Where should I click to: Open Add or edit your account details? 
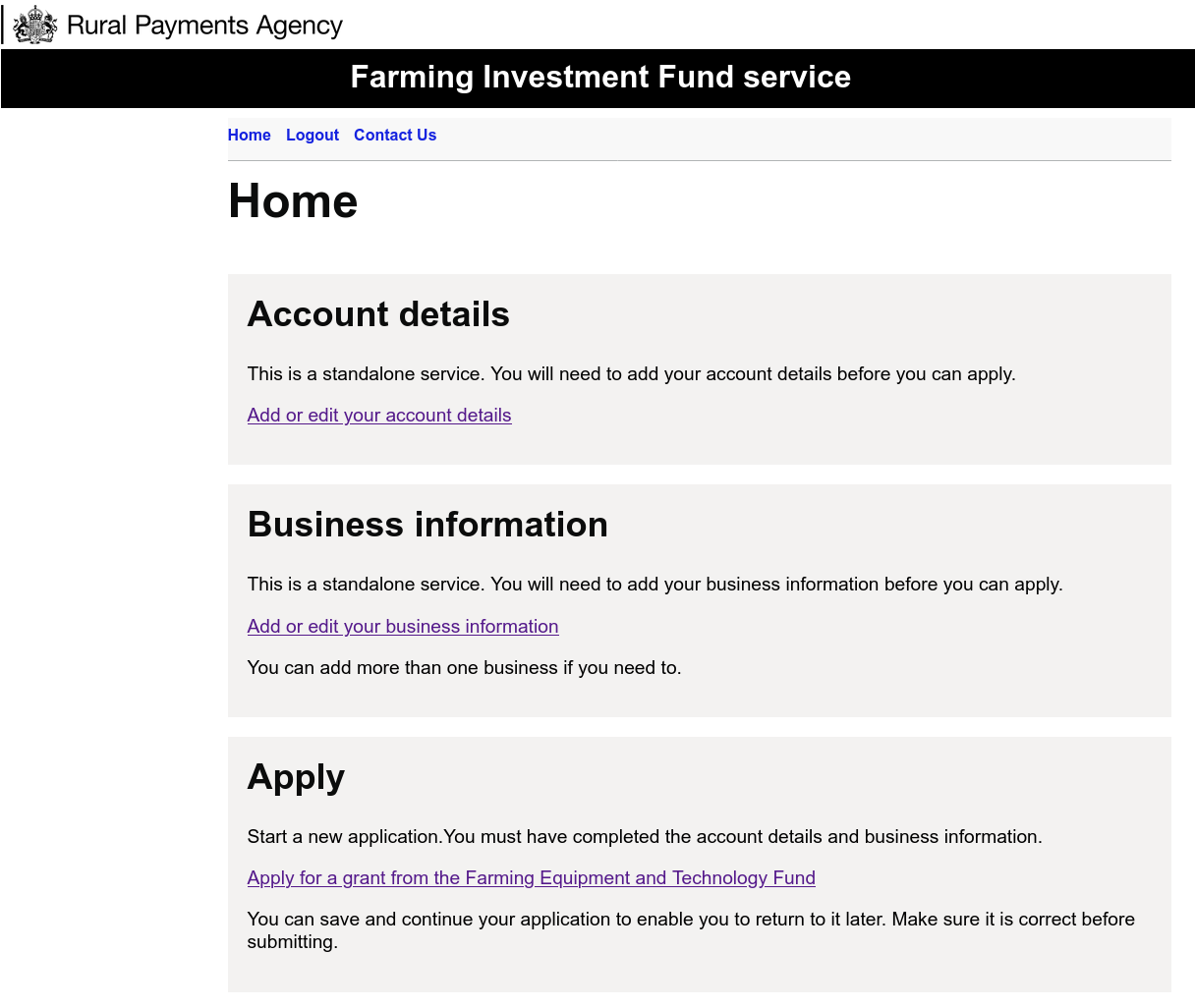tap(379, 416)
